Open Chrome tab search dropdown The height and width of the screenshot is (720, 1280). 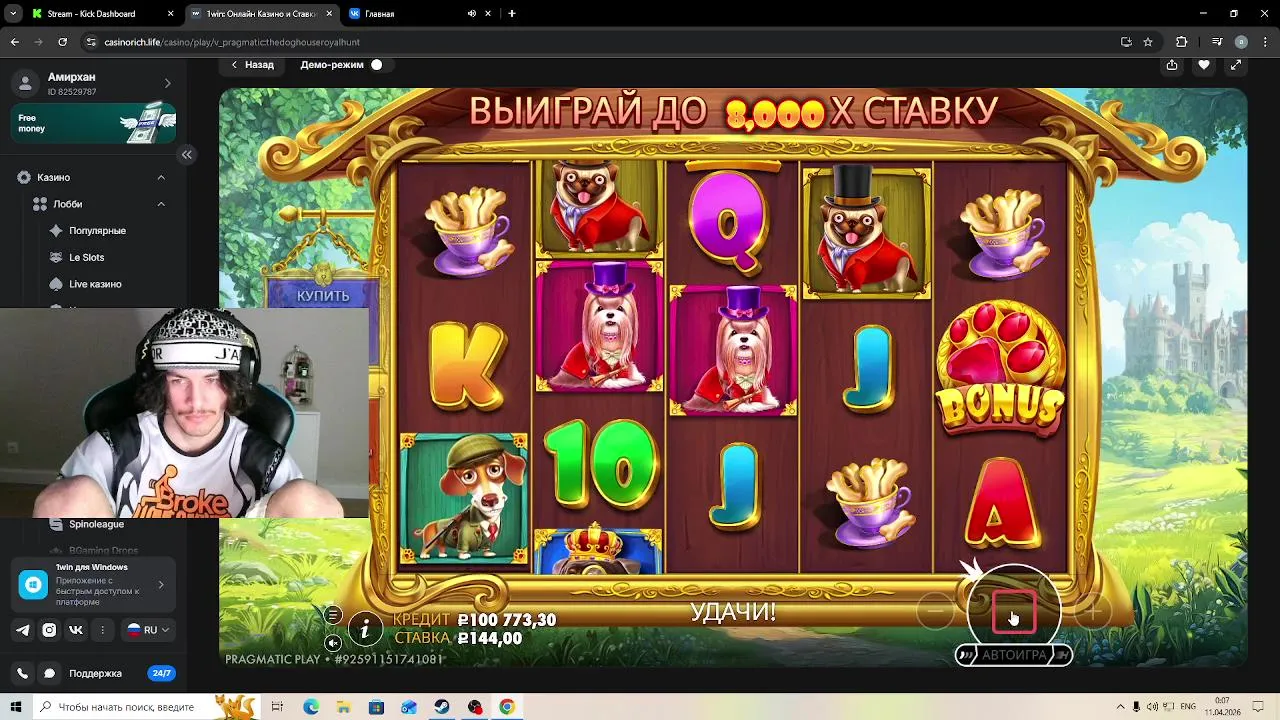(13, 14)
